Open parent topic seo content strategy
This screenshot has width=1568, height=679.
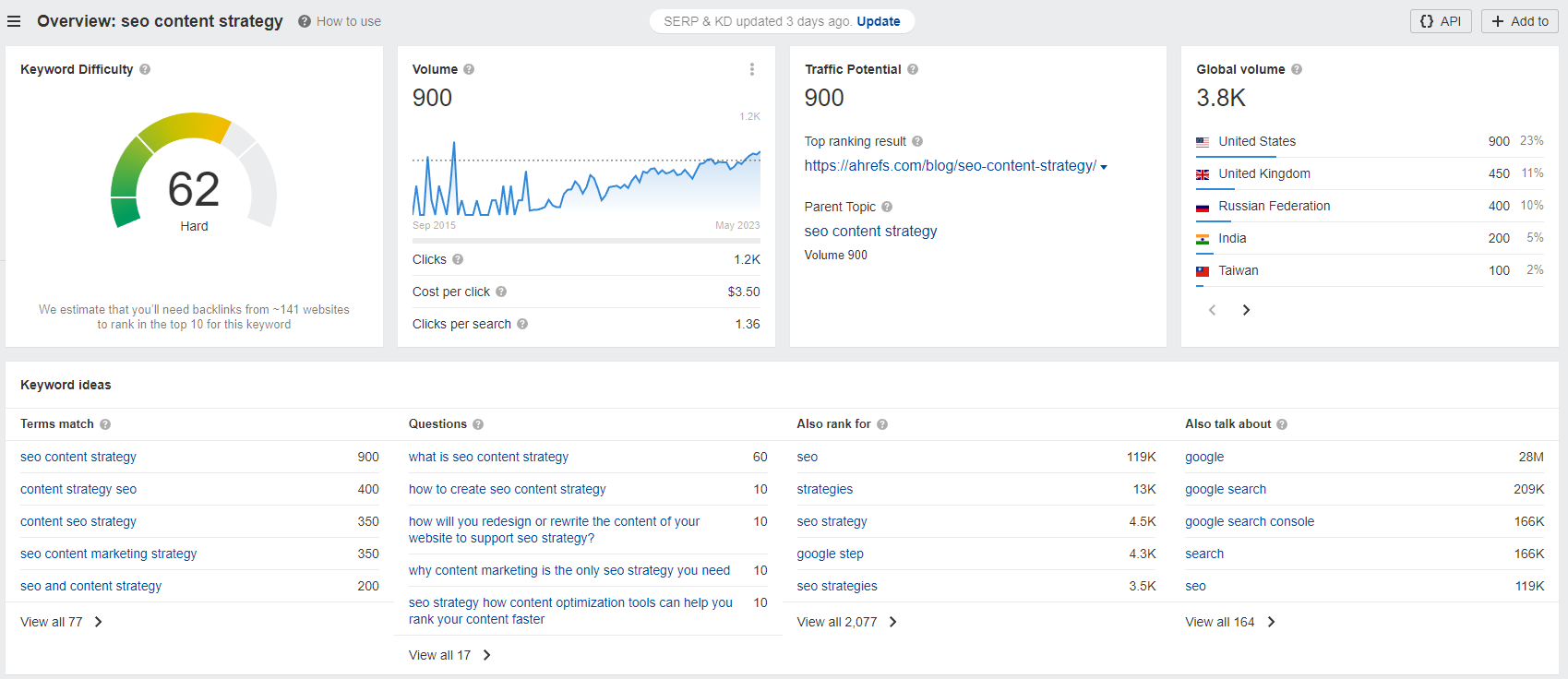[x=870, y=231]
